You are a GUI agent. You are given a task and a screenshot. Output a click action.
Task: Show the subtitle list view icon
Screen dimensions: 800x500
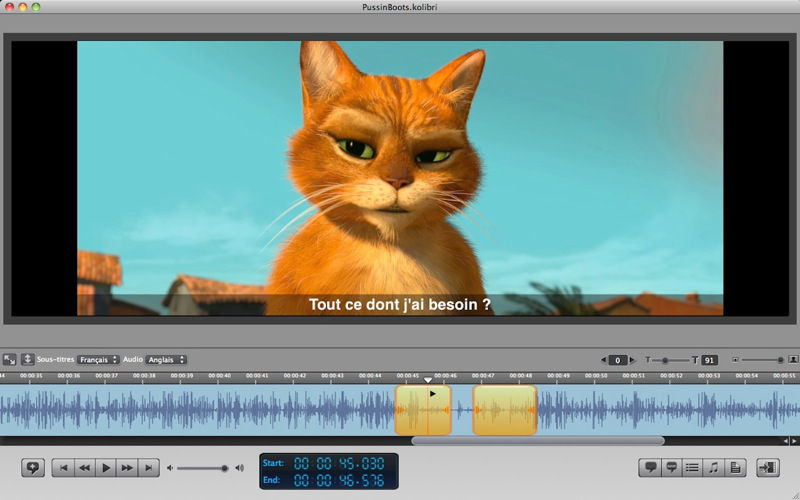(x=692, y=467)
